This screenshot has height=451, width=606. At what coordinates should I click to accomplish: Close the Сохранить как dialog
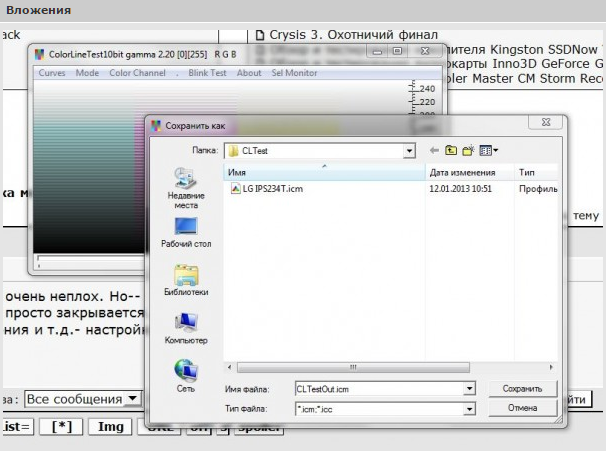pyautogui.click(x=546, y=122)
